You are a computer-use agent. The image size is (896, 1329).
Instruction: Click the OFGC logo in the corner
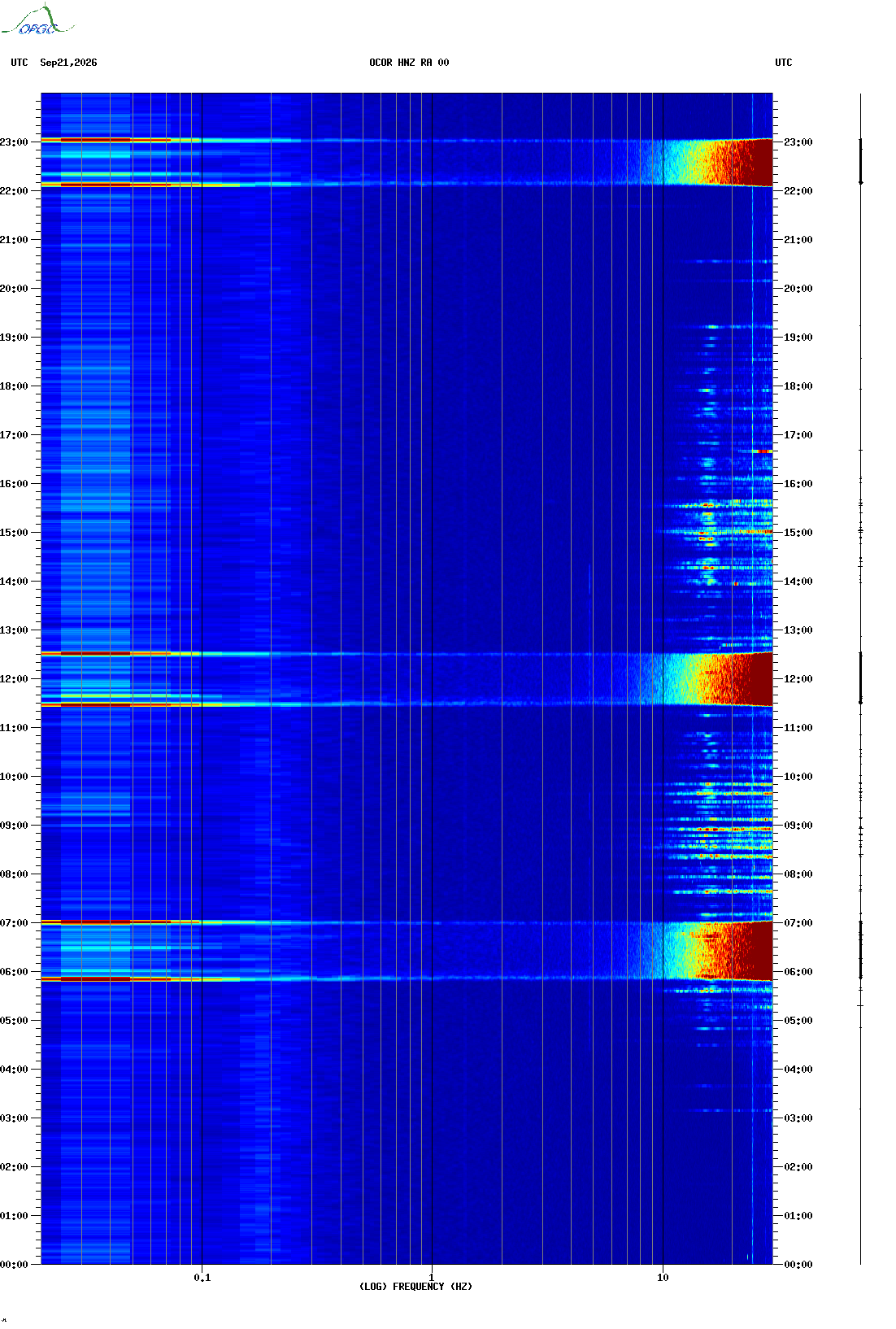(37, 20)
